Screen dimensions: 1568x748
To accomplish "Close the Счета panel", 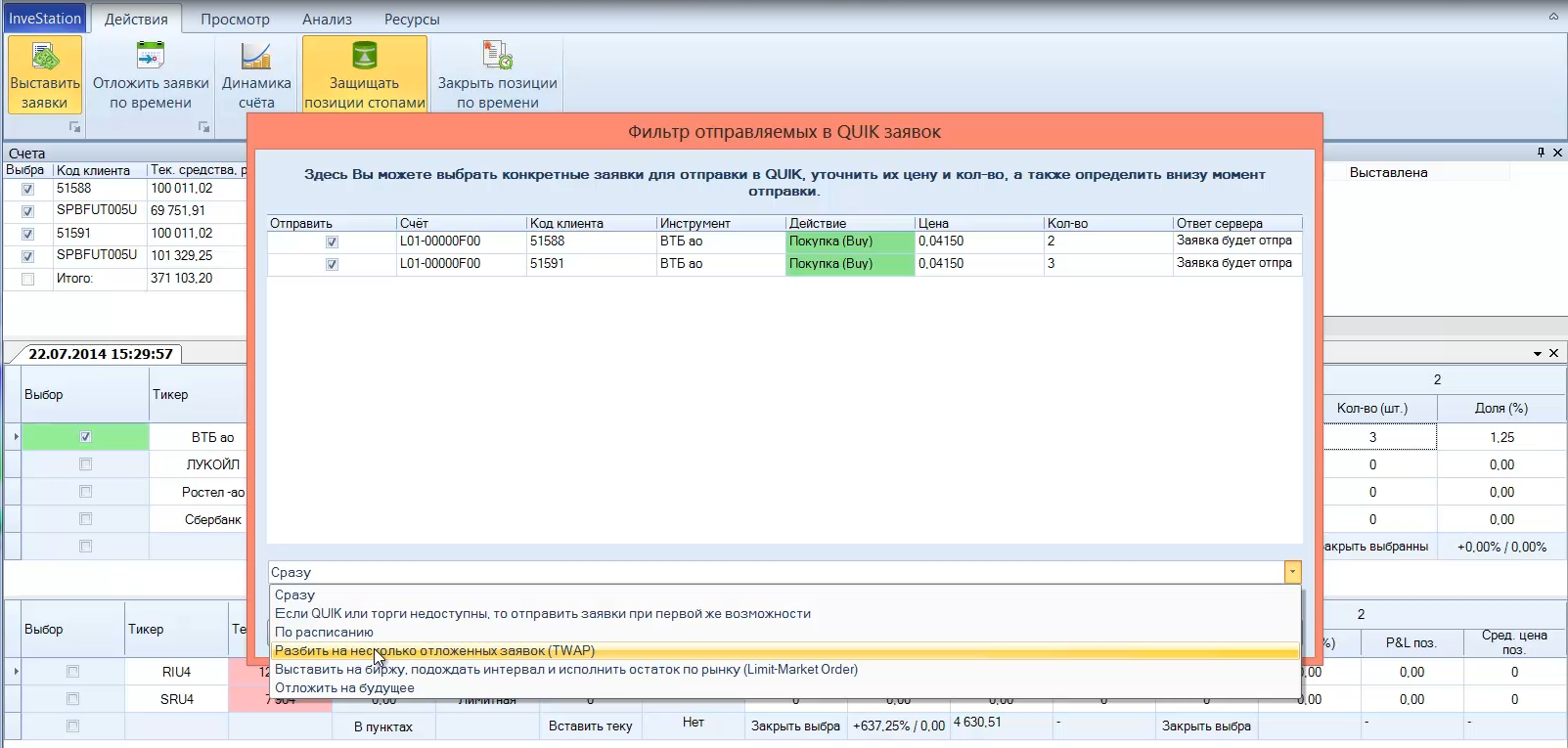I will click(x=1558, y=153).
